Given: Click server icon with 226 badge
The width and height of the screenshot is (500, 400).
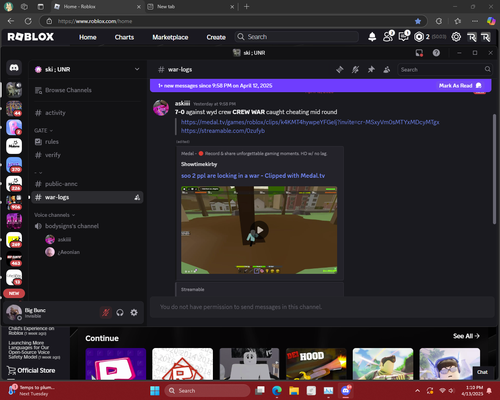Looking at the screenshot, I should point(14,184).
